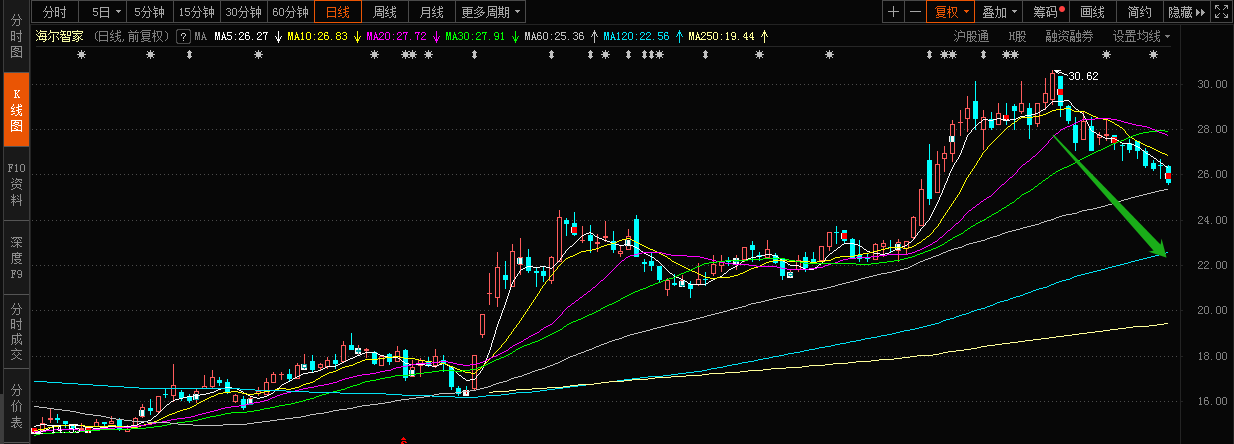Toggle the H股 overlay
Screen dimensions: 1234x444
point(1017,36)
